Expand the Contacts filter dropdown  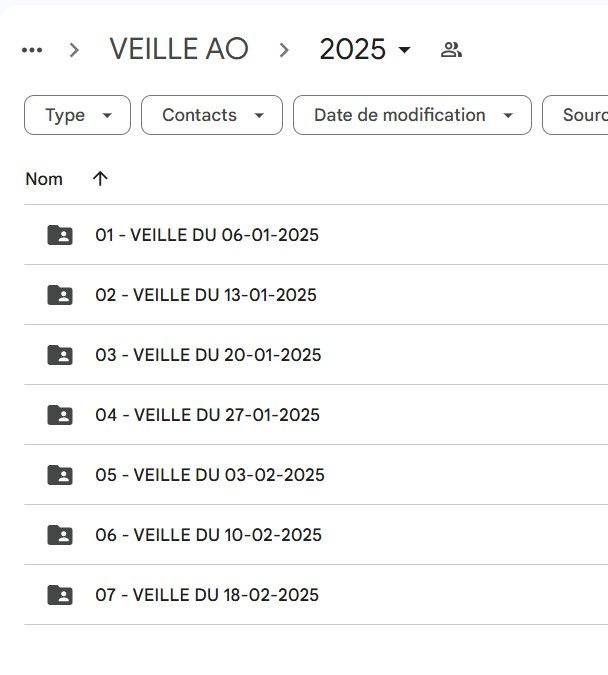pos(212,115)
